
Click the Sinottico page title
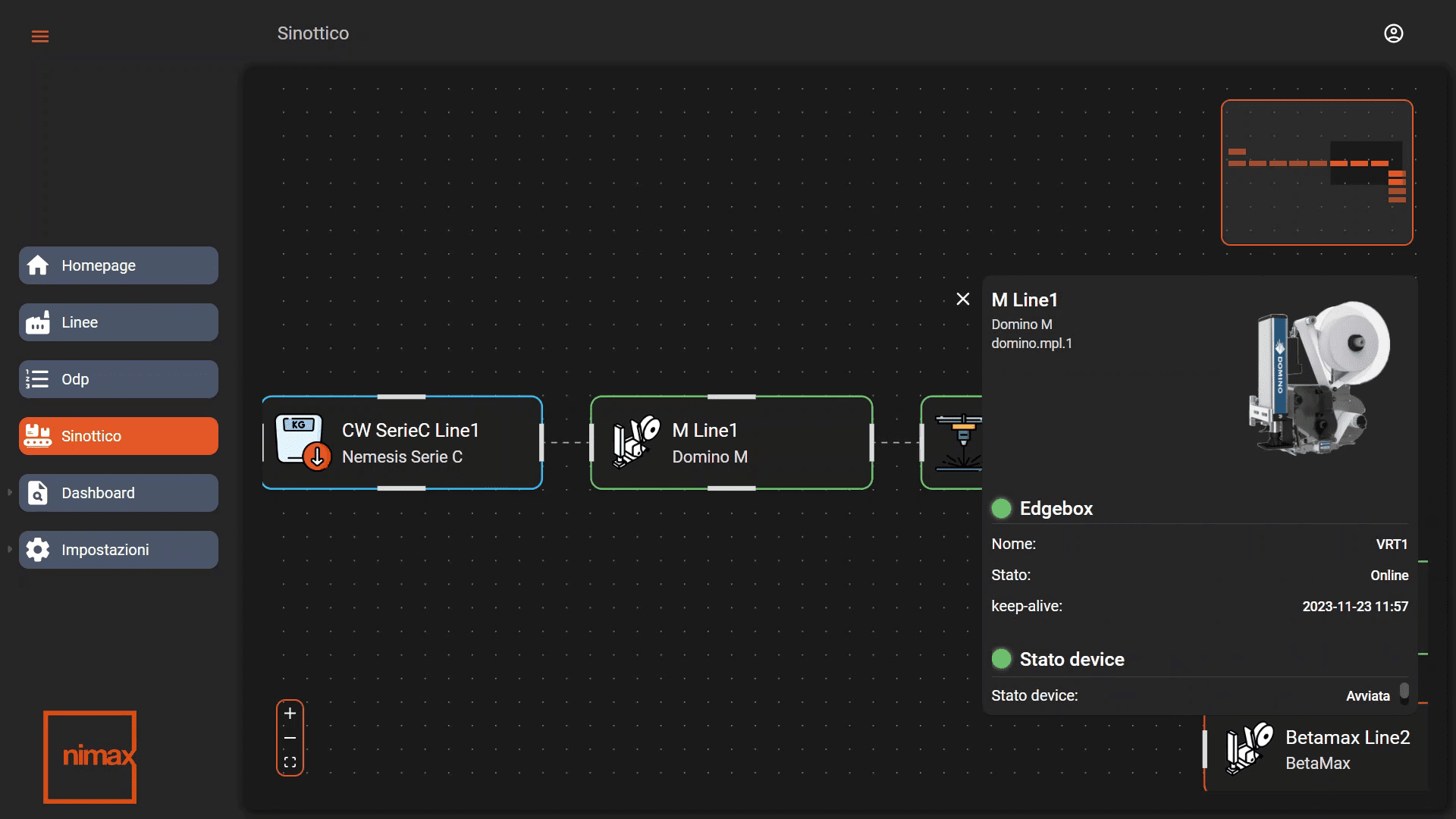pyautogui.click(x=313, y=33)
